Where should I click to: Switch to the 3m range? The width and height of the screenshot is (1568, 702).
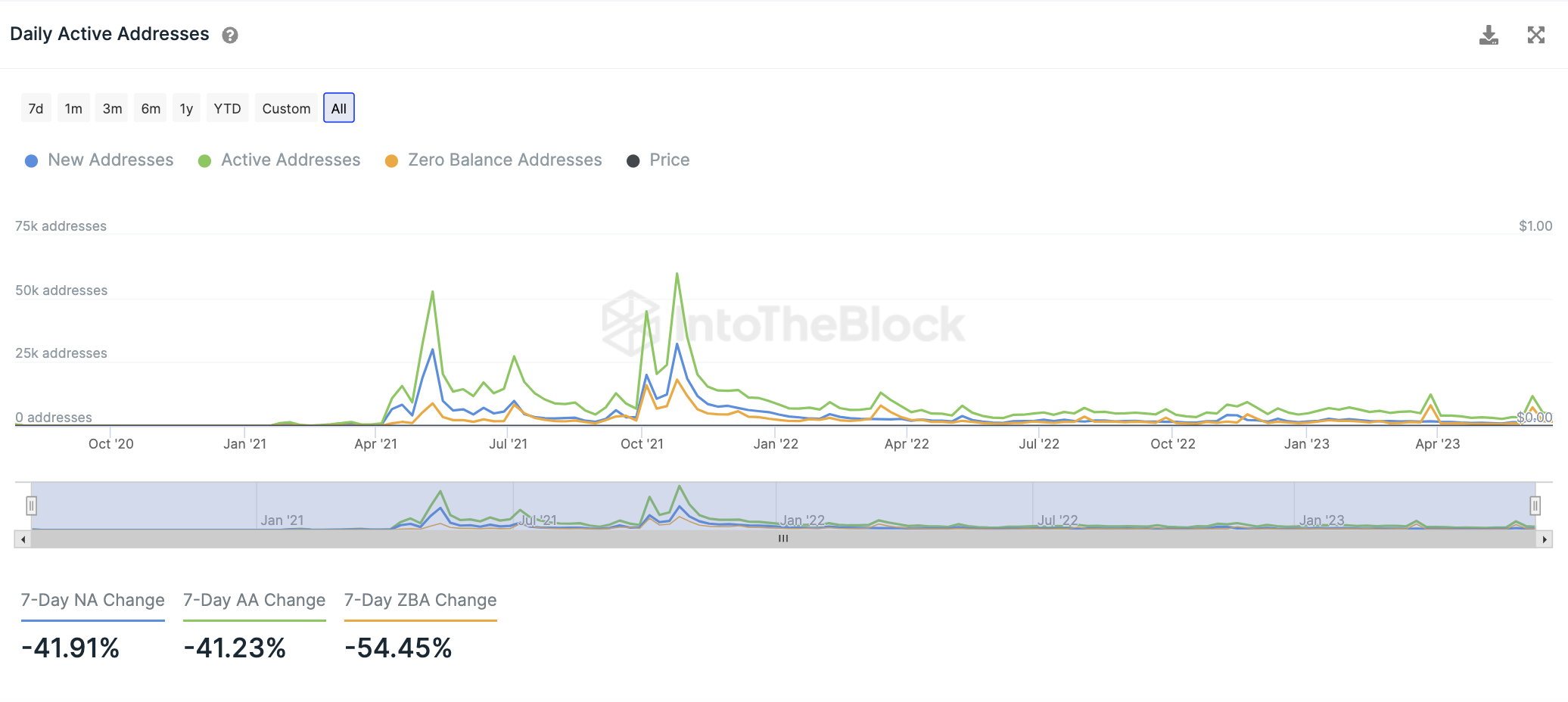[112, 108]
